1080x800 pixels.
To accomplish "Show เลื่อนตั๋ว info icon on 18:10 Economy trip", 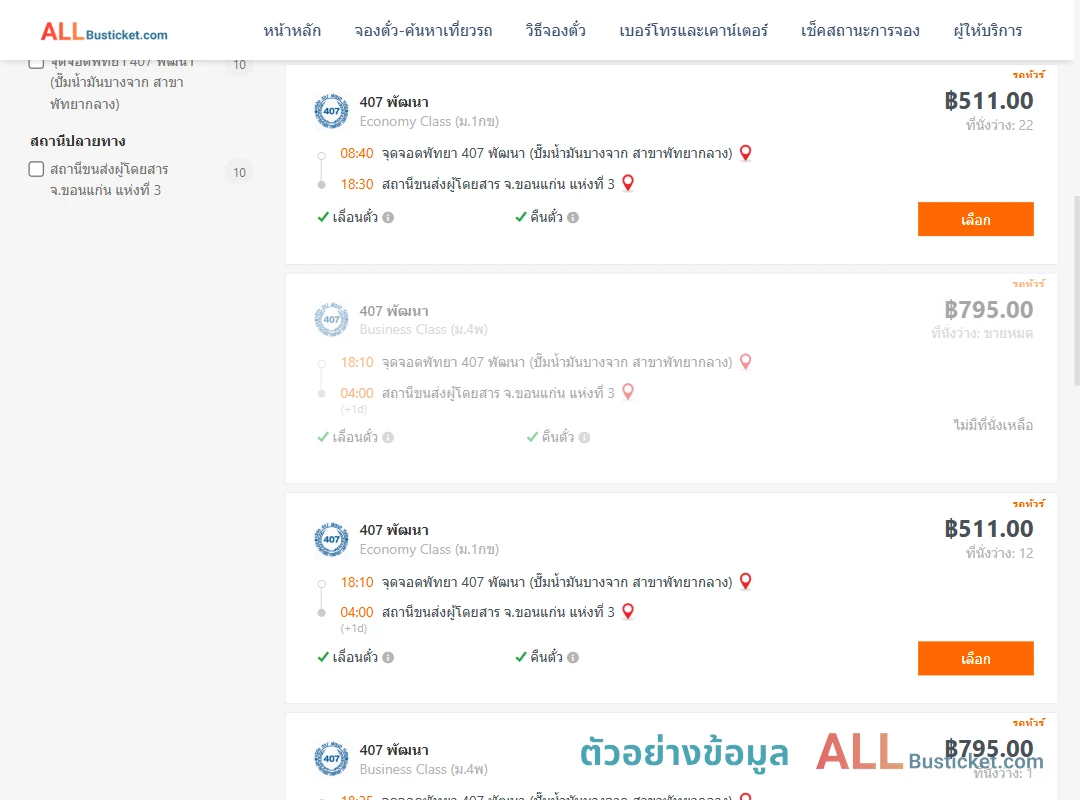I will pyautogui.click(x=388, y=657).
